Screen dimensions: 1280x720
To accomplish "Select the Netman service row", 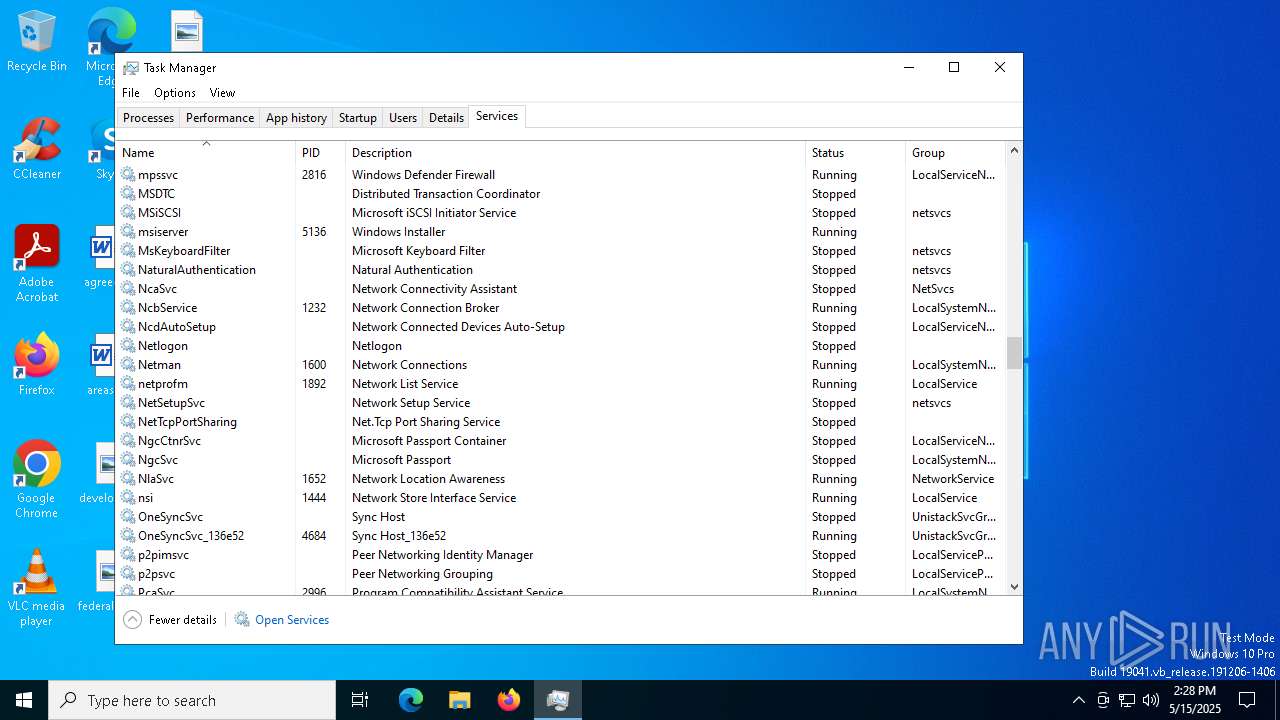I will (x=561, y=365).
